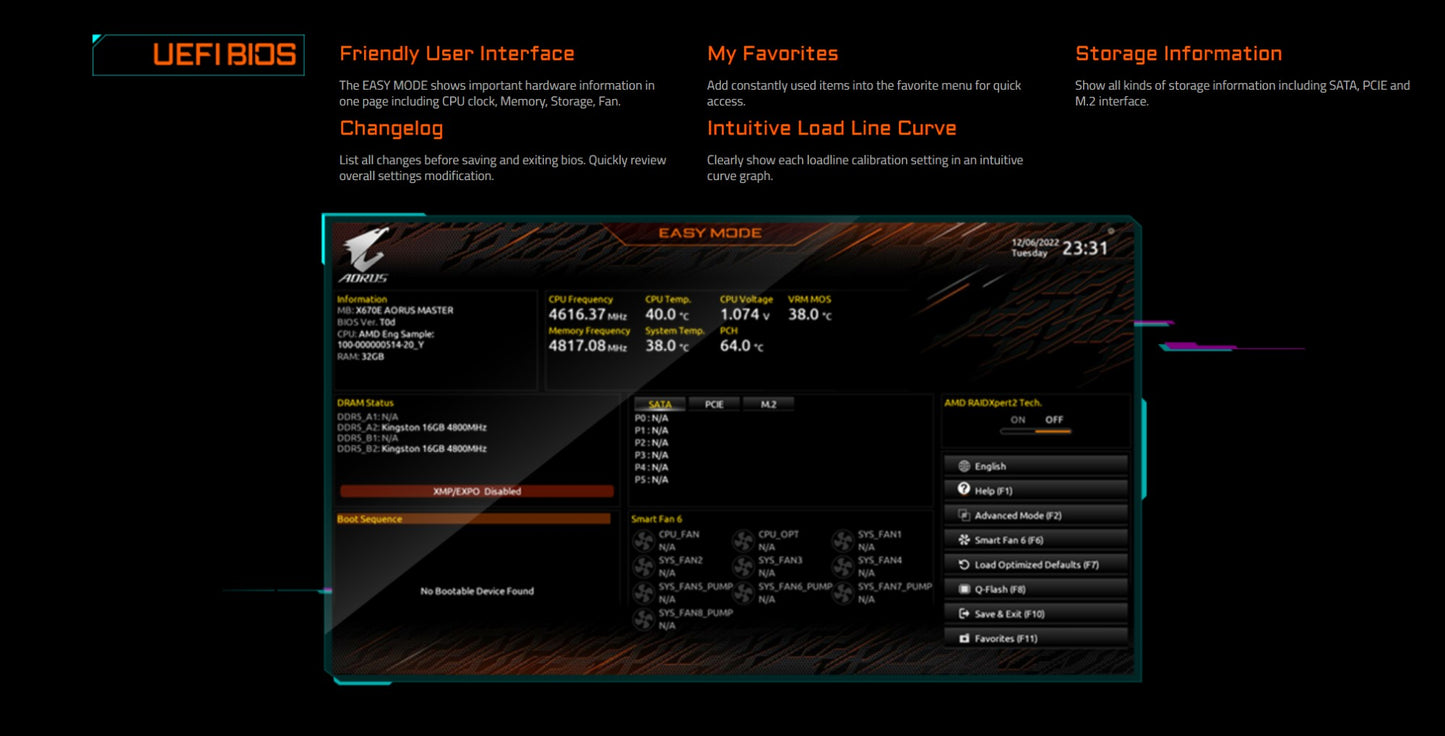Open the English language selector
Screen dimensions: 1445x736
pos(1036,466)
